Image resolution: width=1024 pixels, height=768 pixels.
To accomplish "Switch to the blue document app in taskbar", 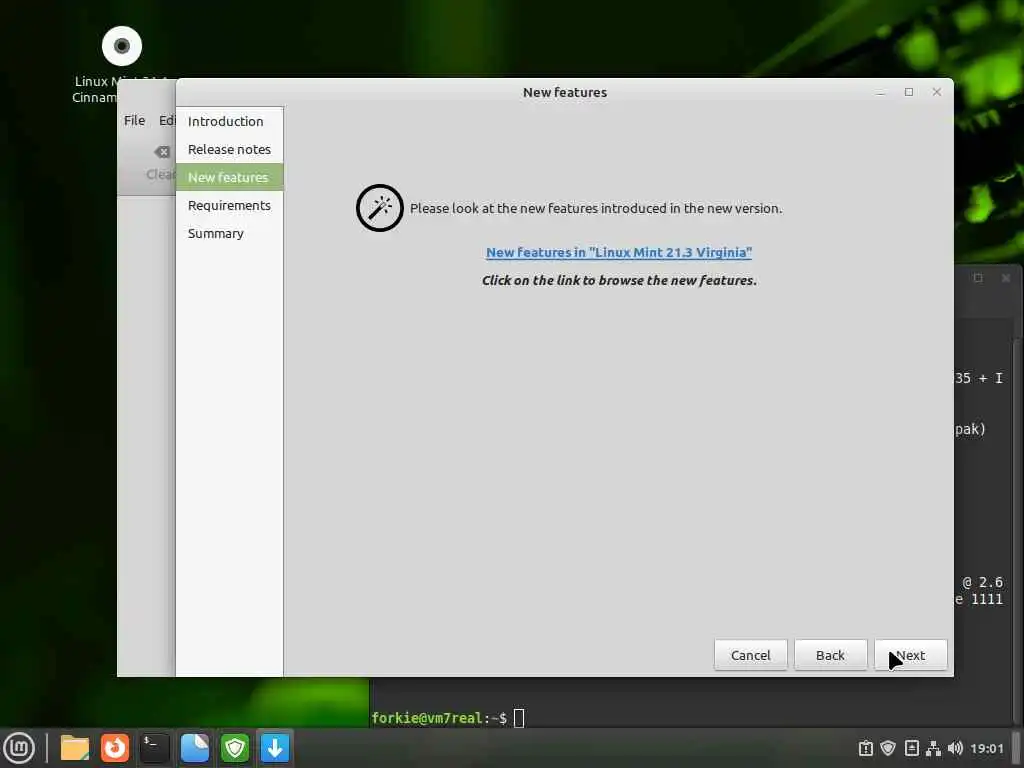I will tap(195, 748).
